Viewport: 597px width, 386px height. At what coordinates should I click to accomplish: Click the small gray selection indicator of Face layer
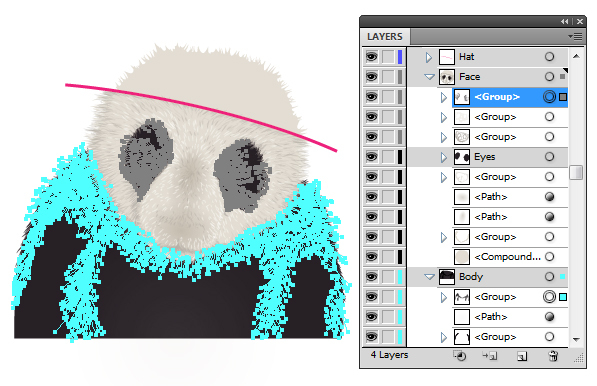pyautogui.click(x=562, y=77)
